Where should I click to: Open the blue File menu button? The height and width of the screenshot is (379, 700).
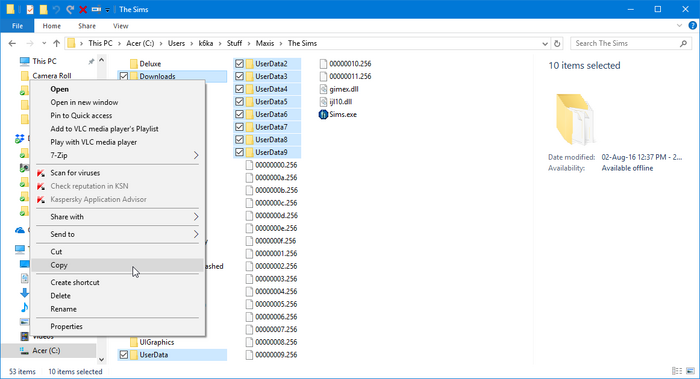point(17,26)
